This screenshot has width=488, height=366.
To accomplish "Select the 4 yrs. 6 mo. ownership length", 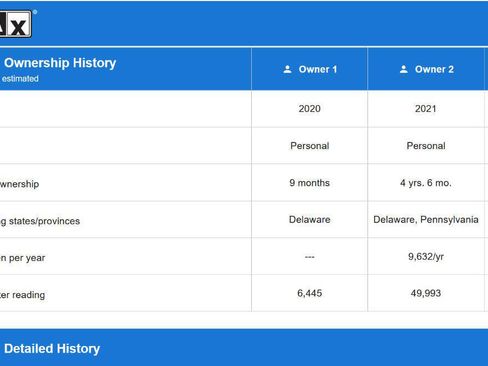I will (x=426, y=183).
